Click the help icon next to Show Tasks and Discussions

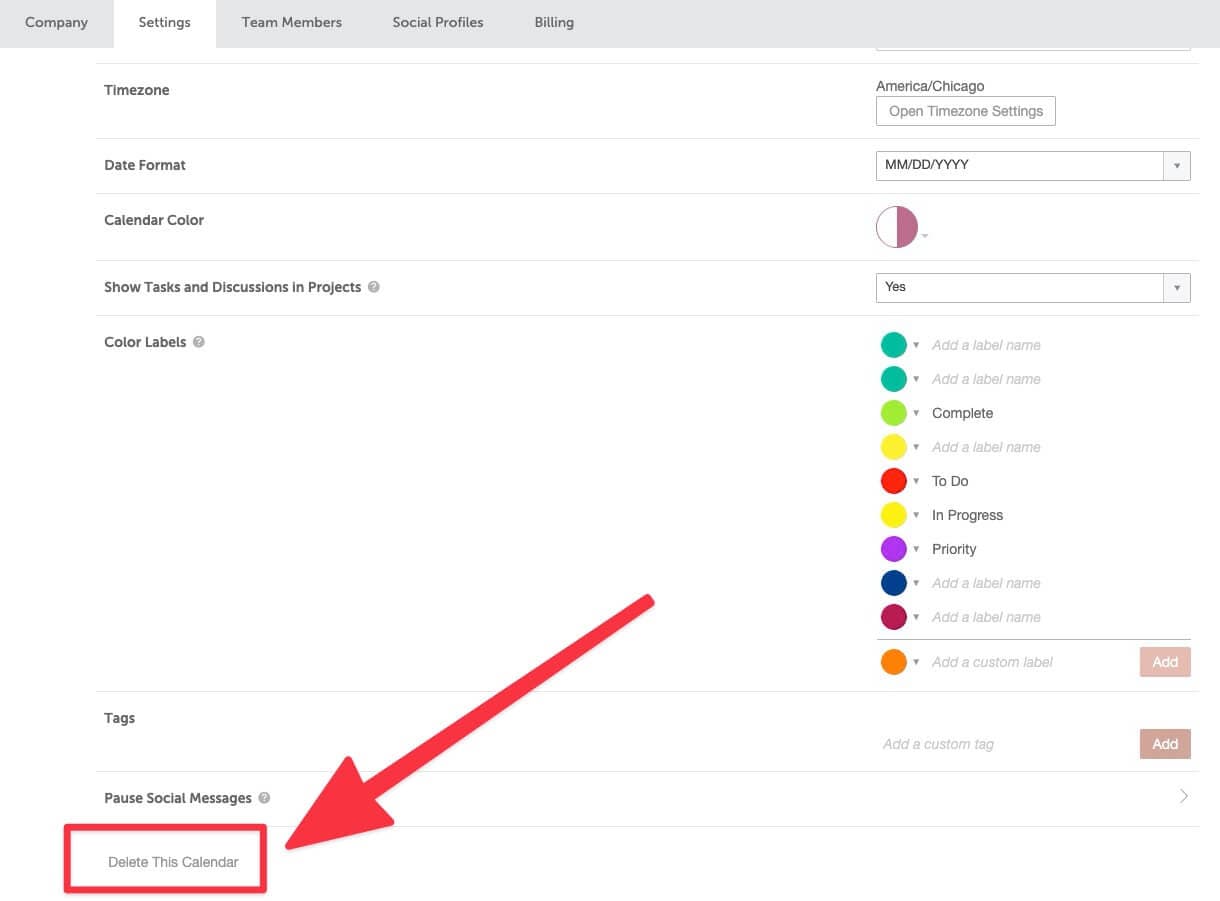click(373, 287)
